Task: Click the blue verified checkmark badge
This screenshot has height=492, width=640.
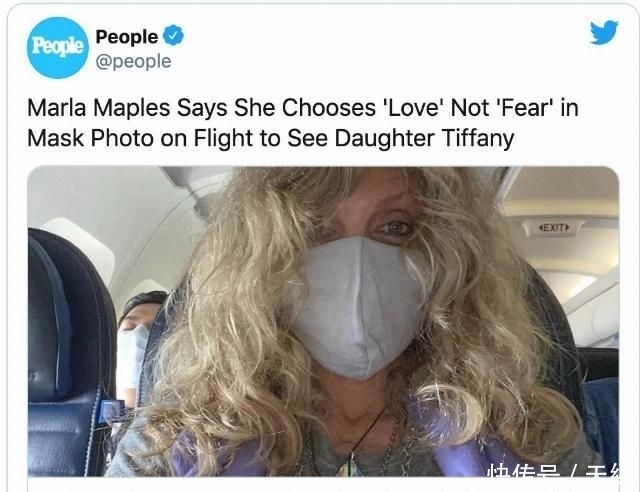Action: [173, 36]
